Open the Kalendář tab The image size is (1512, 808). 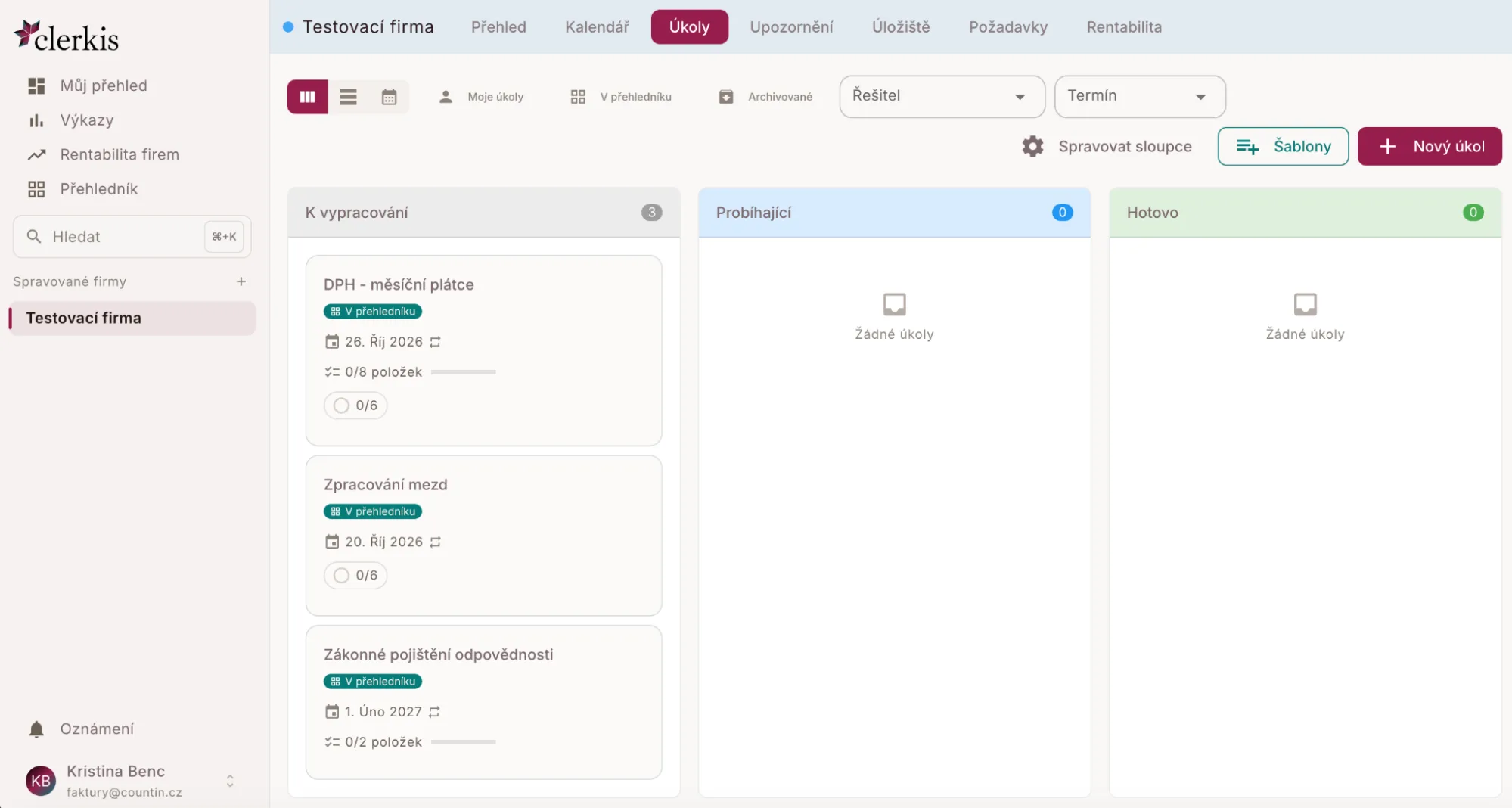[x=597, y=27]
